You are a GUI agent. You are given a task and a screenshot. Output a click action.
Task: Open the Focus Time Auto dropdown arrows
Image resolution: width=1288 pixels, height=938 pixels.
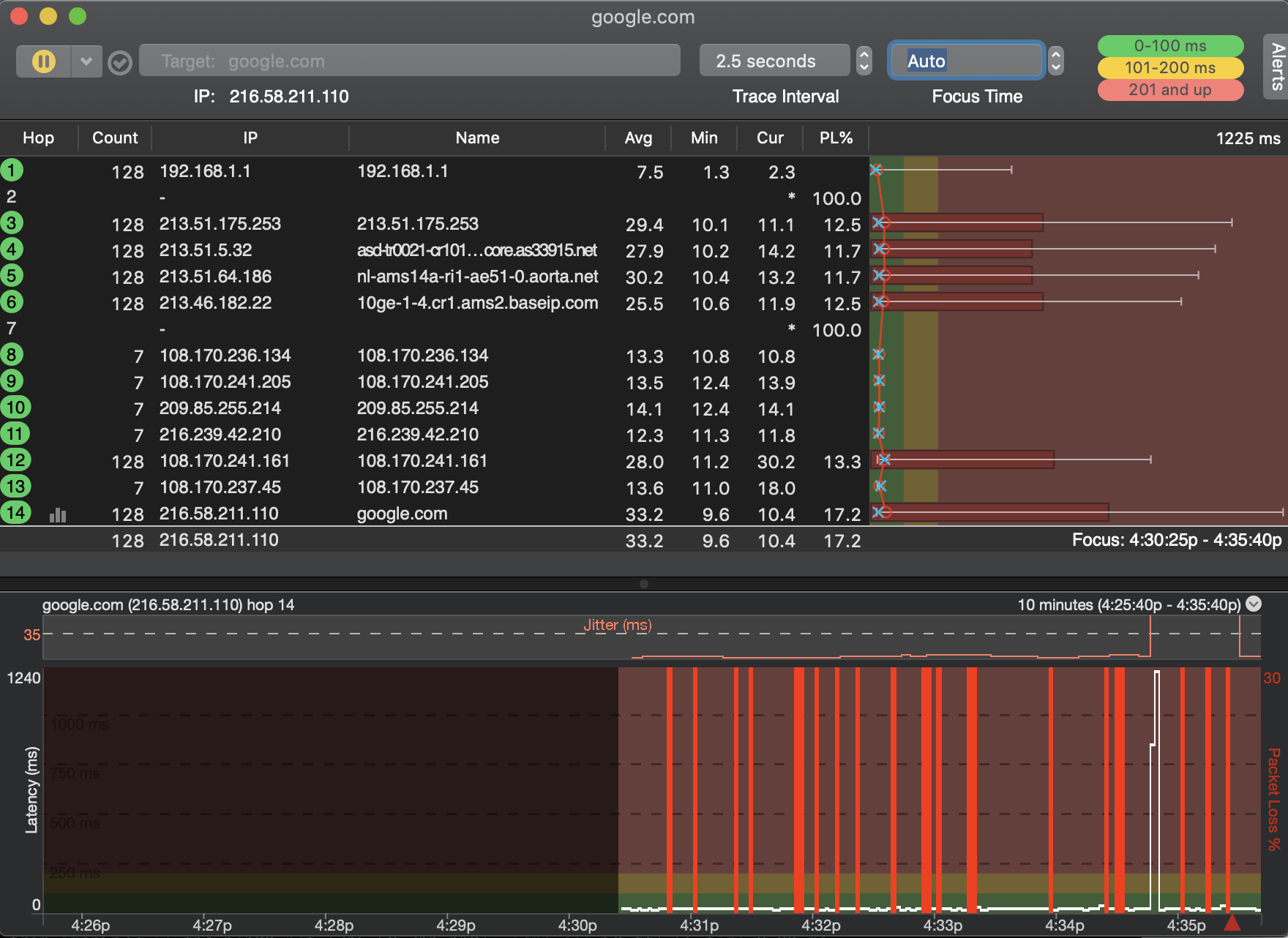tap(1055, 61)
